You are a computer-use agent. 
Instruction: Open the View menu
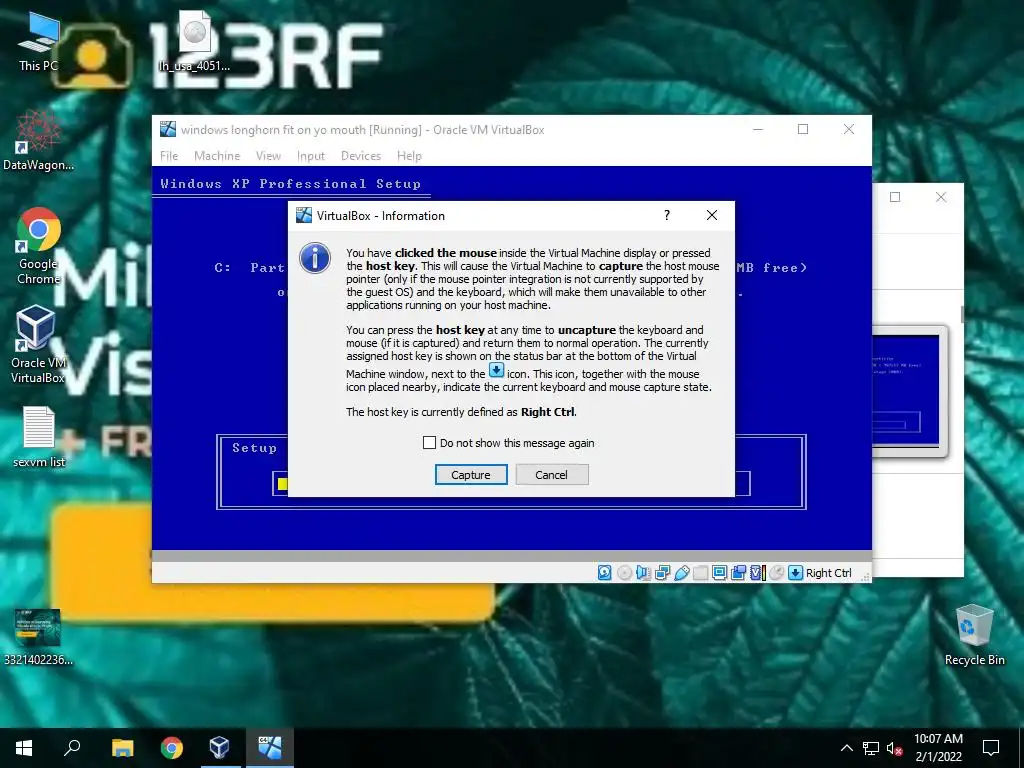(268, 155)
